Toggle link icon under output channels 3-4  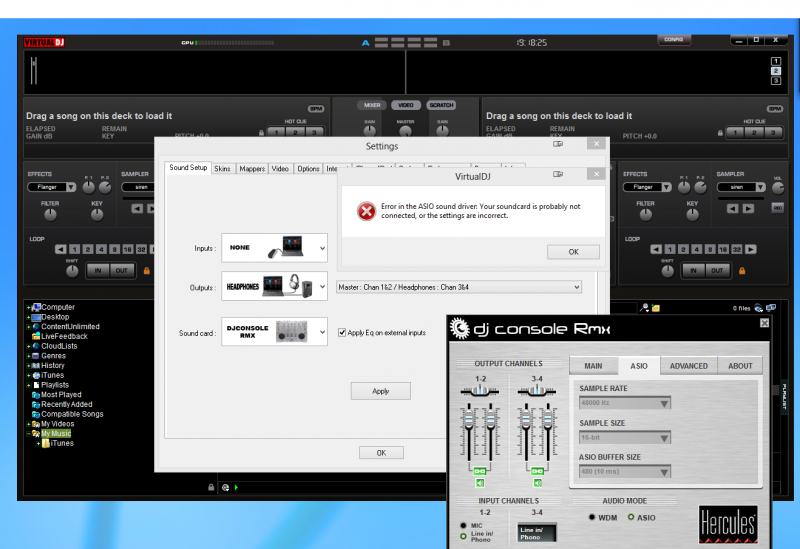(x=537, y=471)
